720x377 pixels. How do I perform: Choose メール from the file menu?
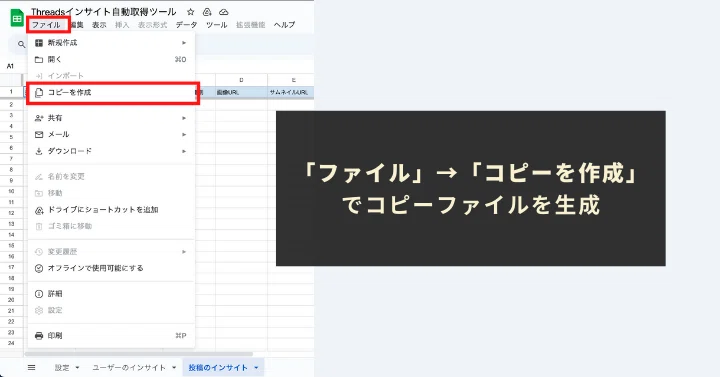(112, 135)
